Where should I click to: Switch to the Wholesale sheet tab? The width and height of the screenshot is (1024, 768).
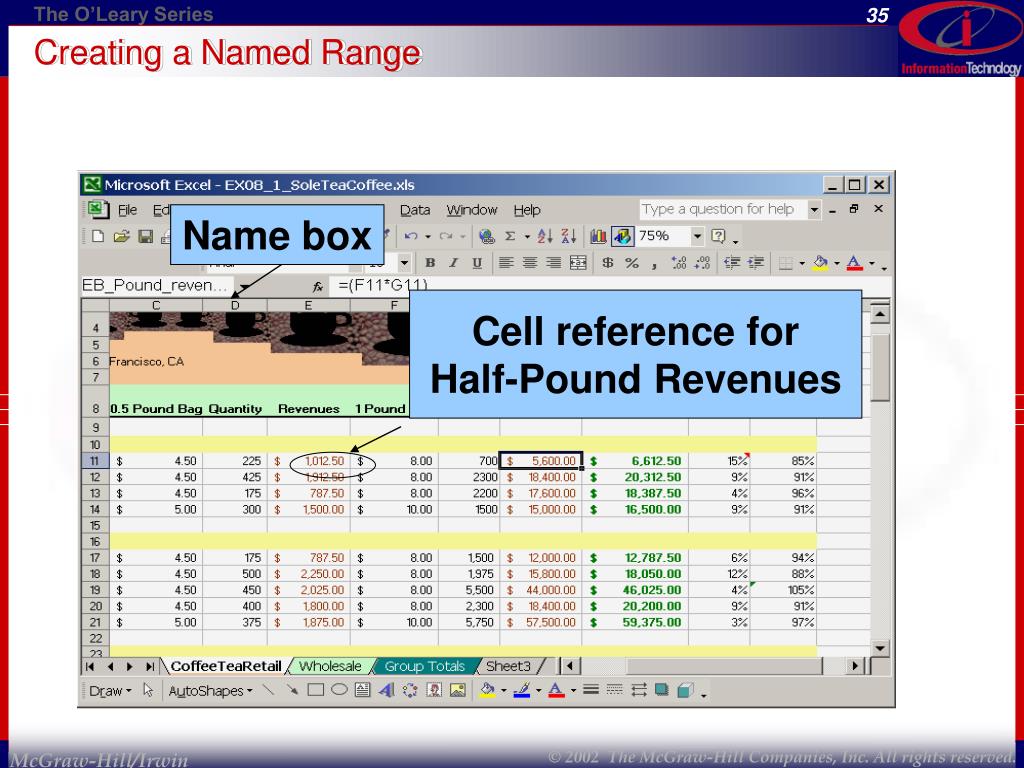coord(330,666)
